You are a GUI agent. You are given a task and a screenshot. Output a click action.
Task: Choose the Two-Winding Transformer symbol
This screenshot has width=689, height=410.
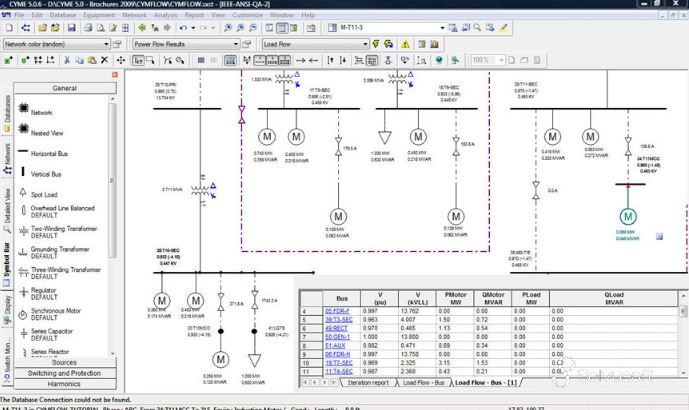click(58, 232)
